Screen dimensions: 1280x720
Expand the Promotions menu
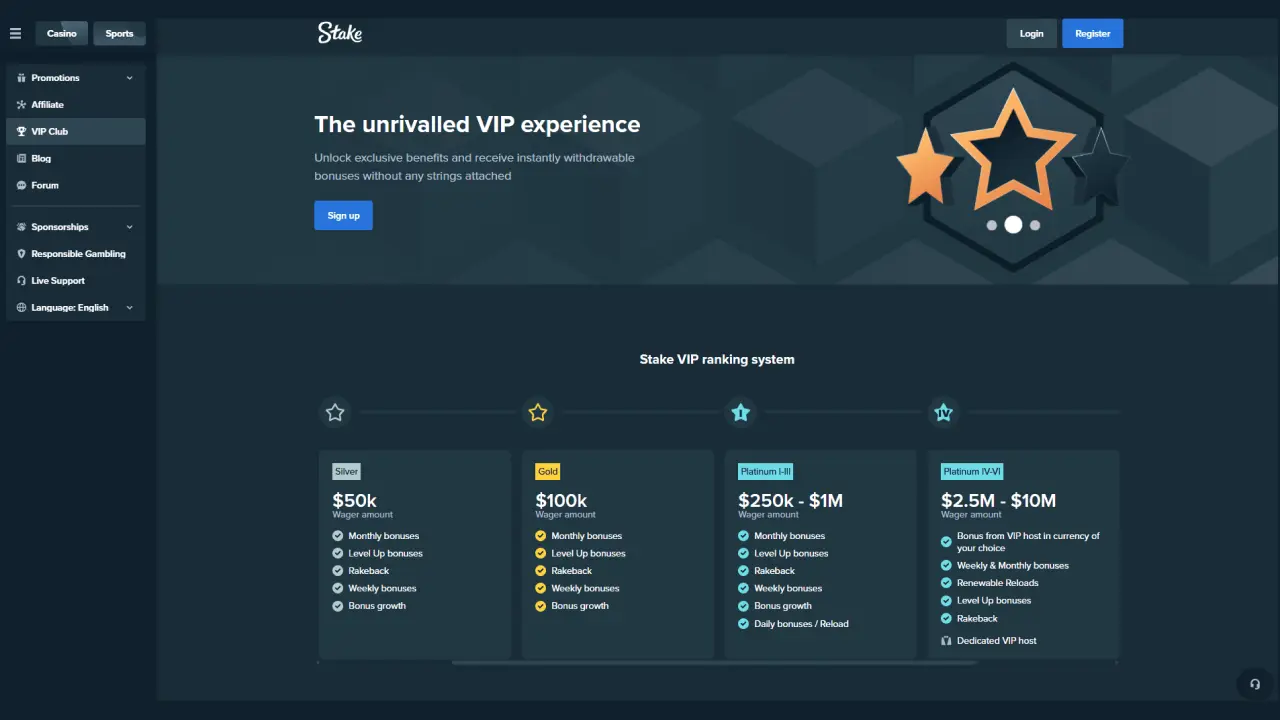(x=76, y=78)
